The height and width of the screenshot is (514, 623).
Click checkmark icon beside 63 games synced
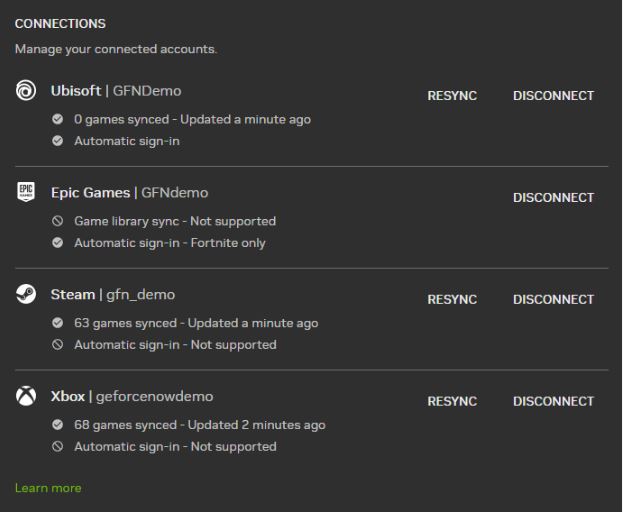(x=58, y=323)
